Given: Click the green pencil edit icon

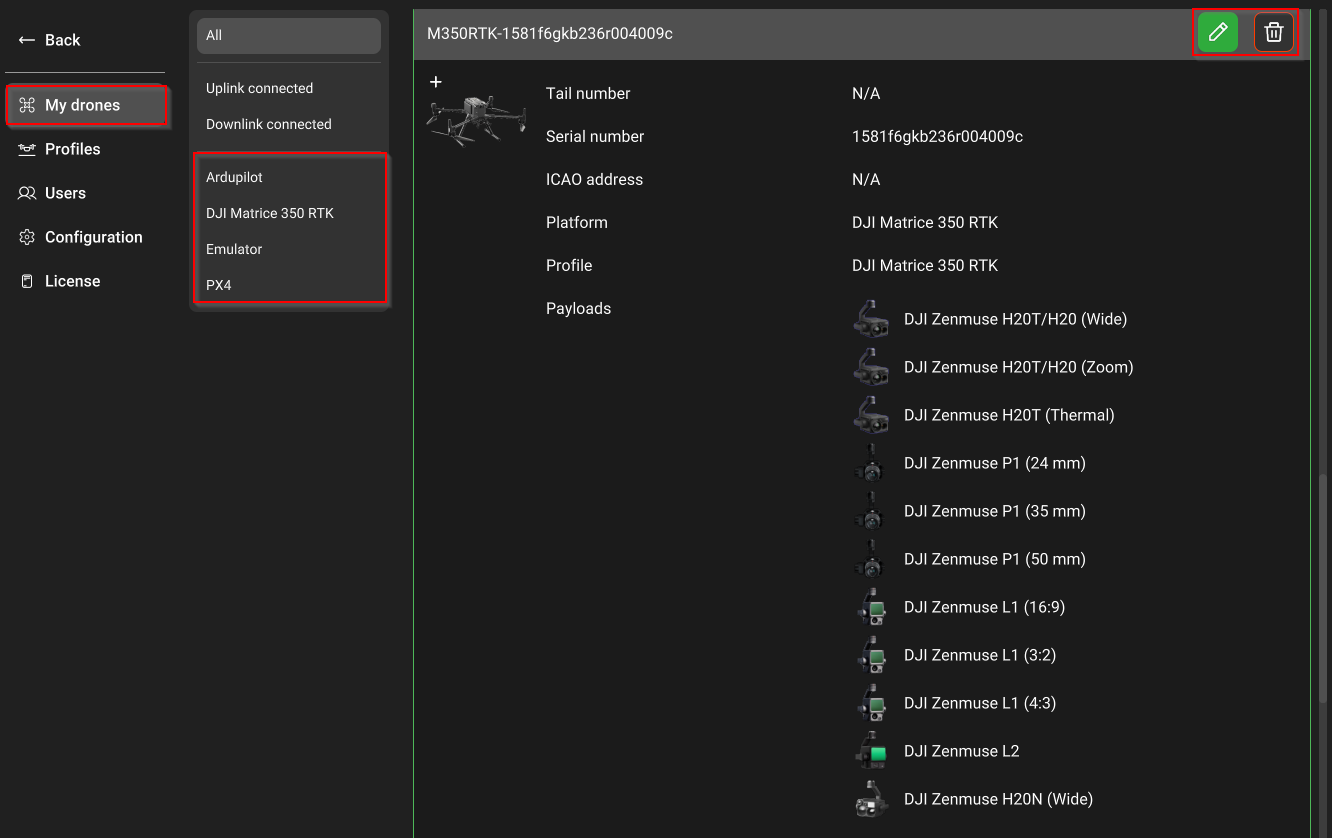Looking at the screenshot, I should tap(1217, 32).
